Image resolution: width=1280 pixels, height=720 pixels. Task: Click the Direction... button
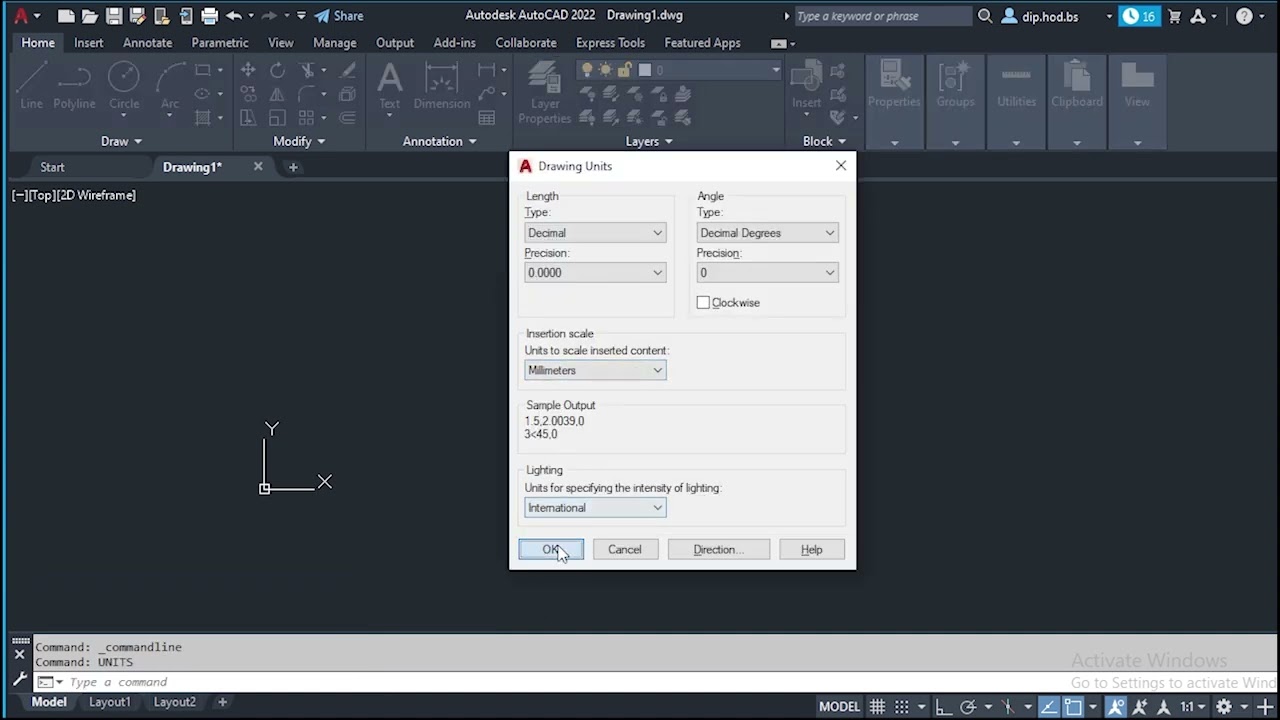click(719, 549)
